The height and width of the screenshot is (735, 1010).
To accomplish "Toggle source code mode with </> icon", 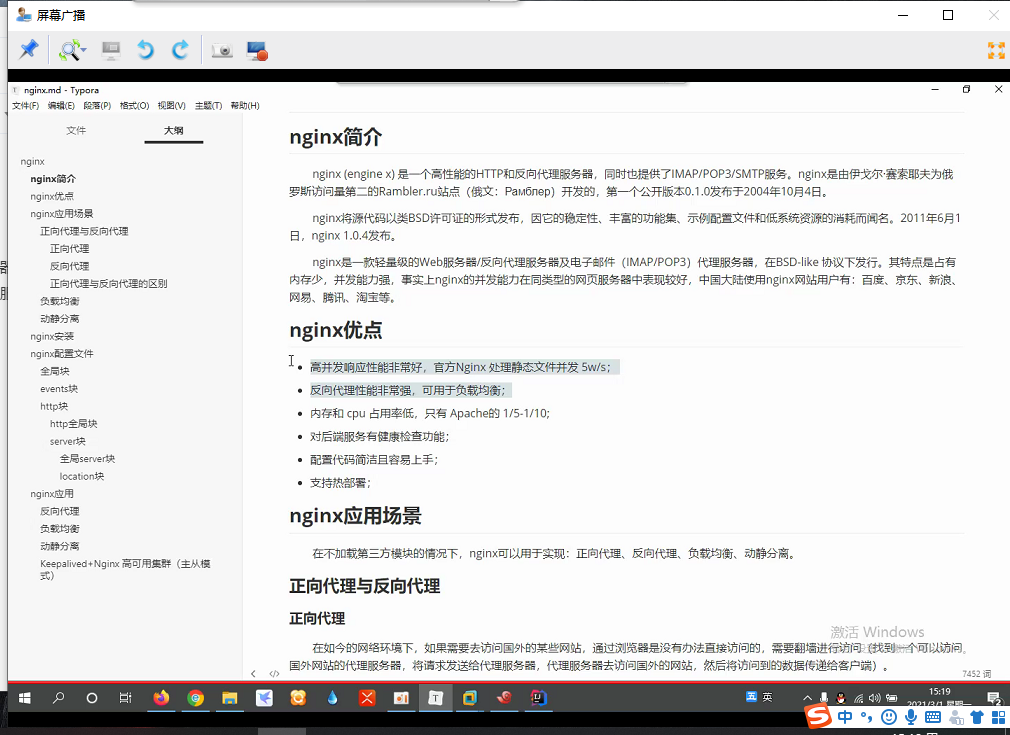I will 274,674.
